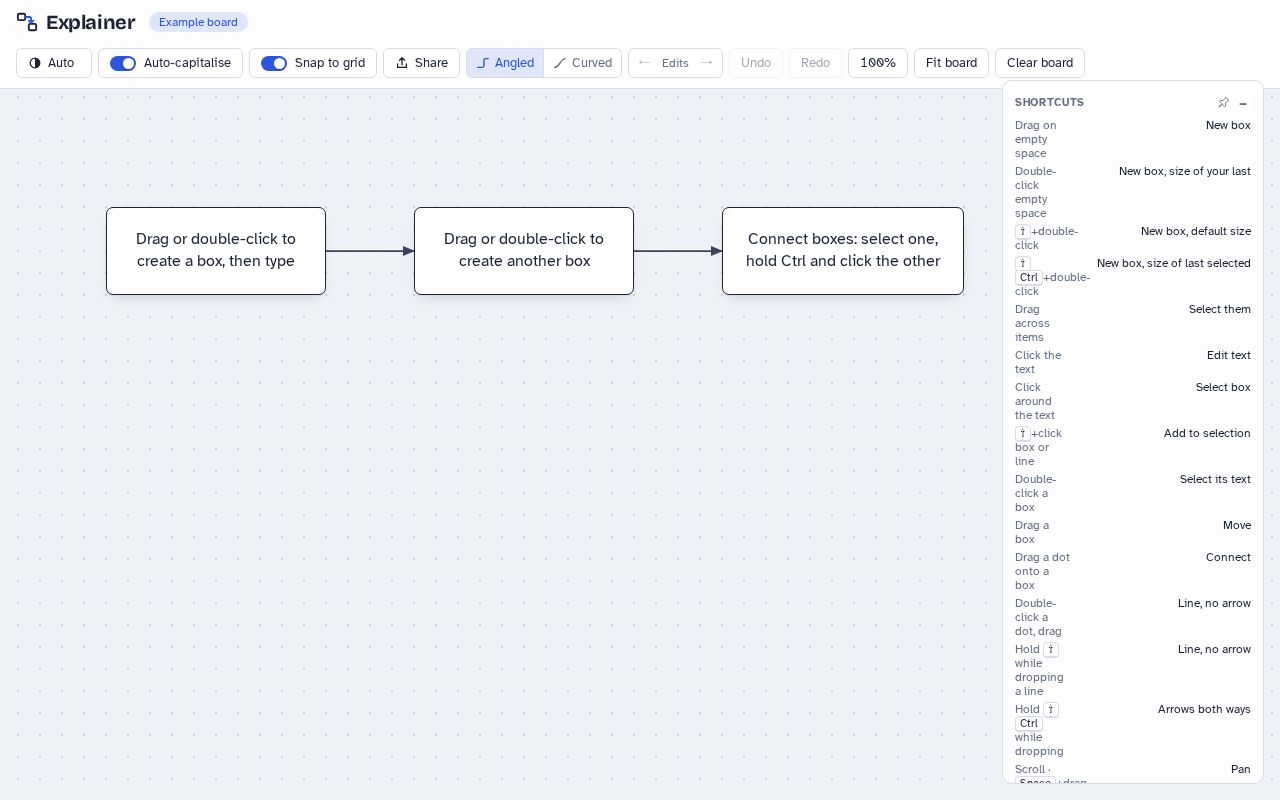Click 'Select box' shortcut text
The width and height of the screenshot is (1280, 800).
point(1223,387)
